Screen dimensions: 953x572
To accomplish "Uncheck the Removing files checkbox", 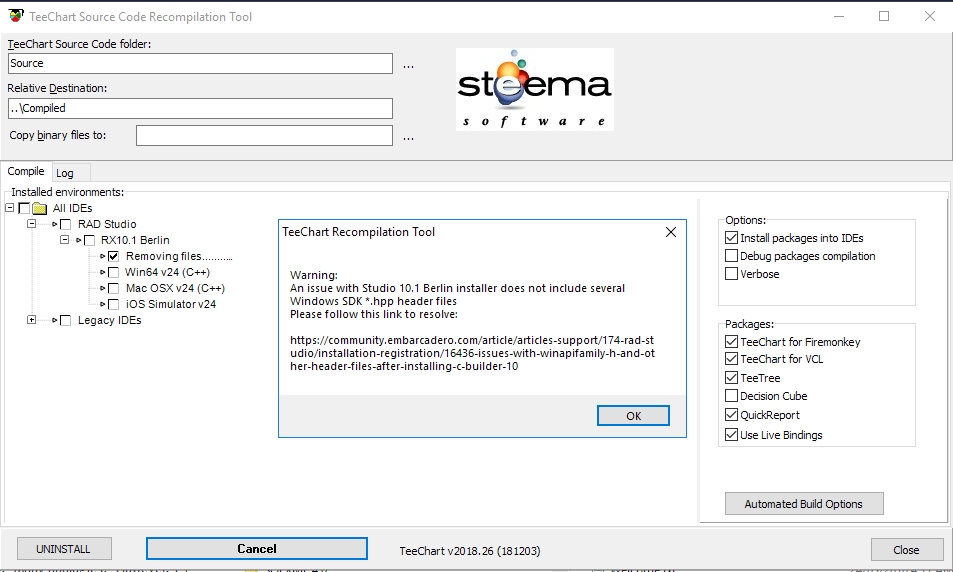I will (113, 257).
